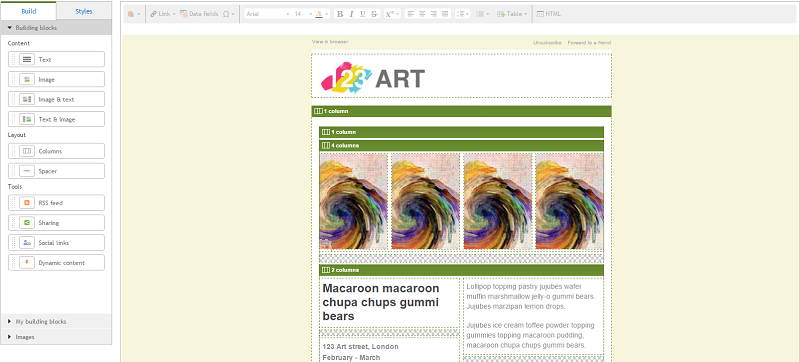The height and width of the screenshot is (362, 800).
Task: Align text right
Action: coord(434,14)
